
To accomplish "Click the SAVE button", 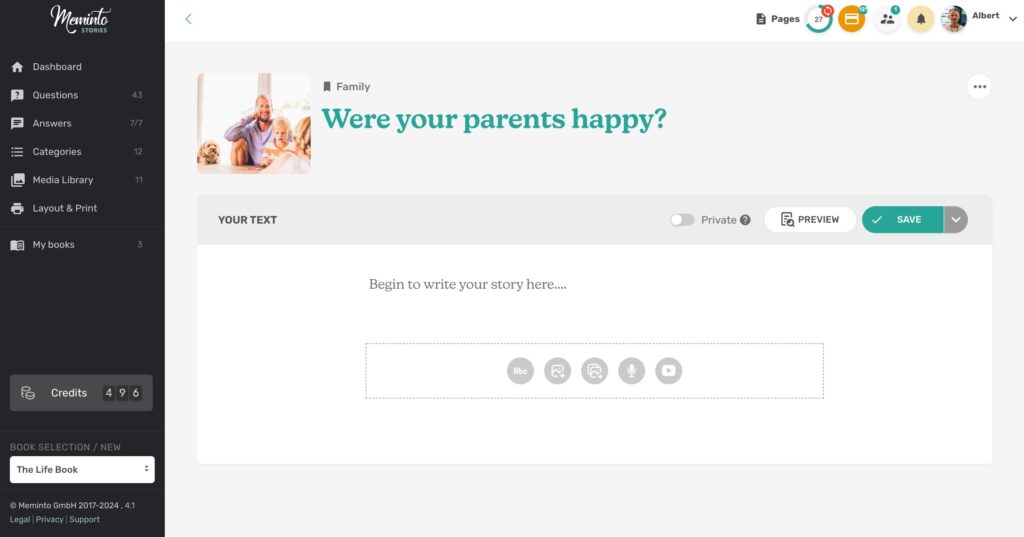I will tap(903, 220).
